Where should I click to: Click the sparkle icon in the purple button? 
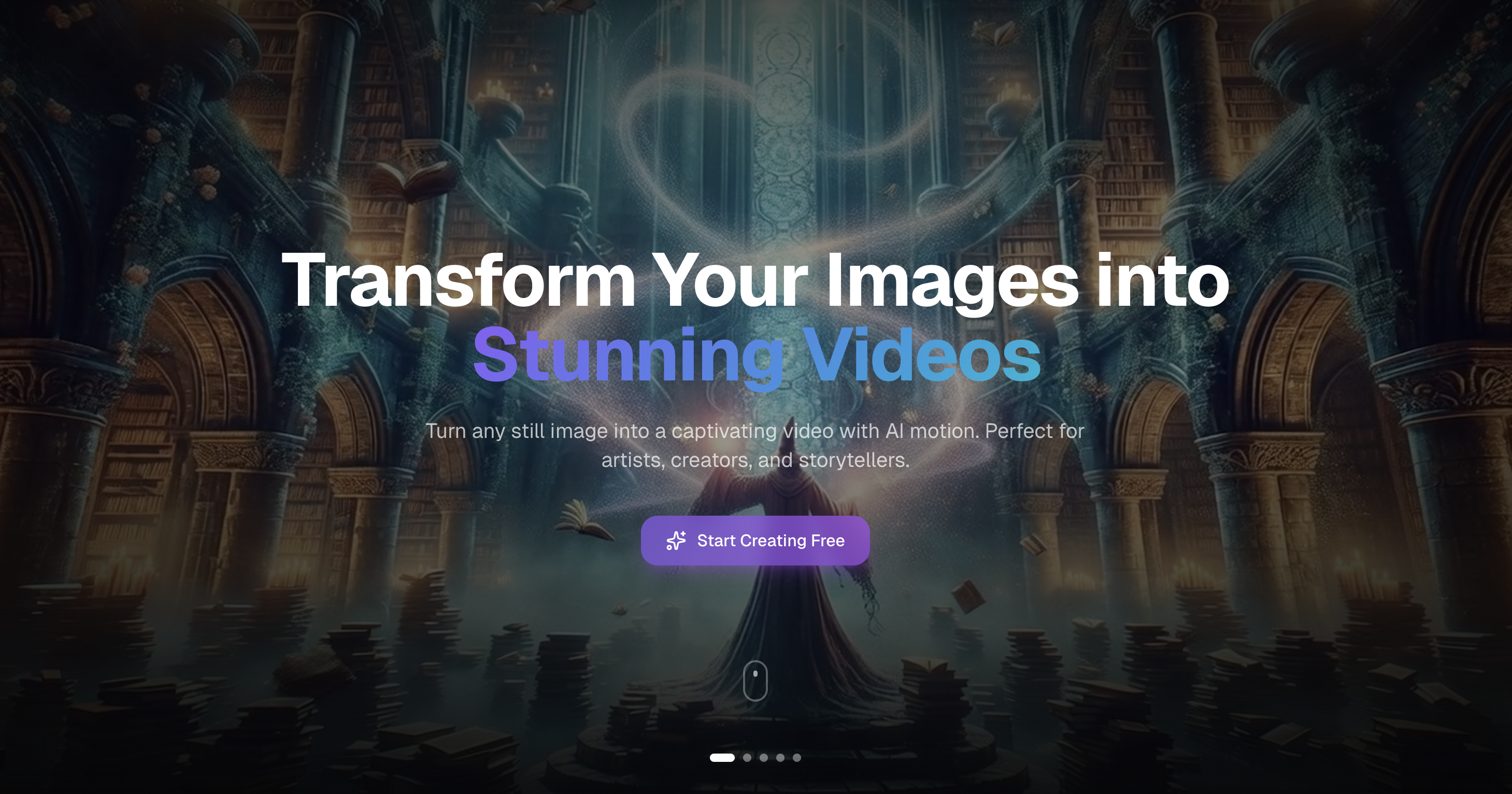pyautogui.click(x=676, y=540)
